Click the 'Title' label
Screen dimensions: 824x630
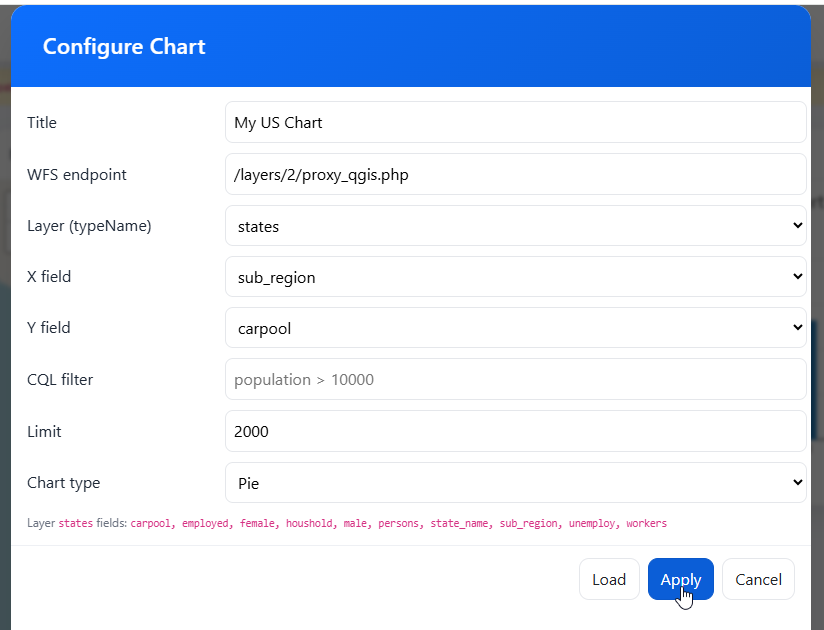click(42, 122)
